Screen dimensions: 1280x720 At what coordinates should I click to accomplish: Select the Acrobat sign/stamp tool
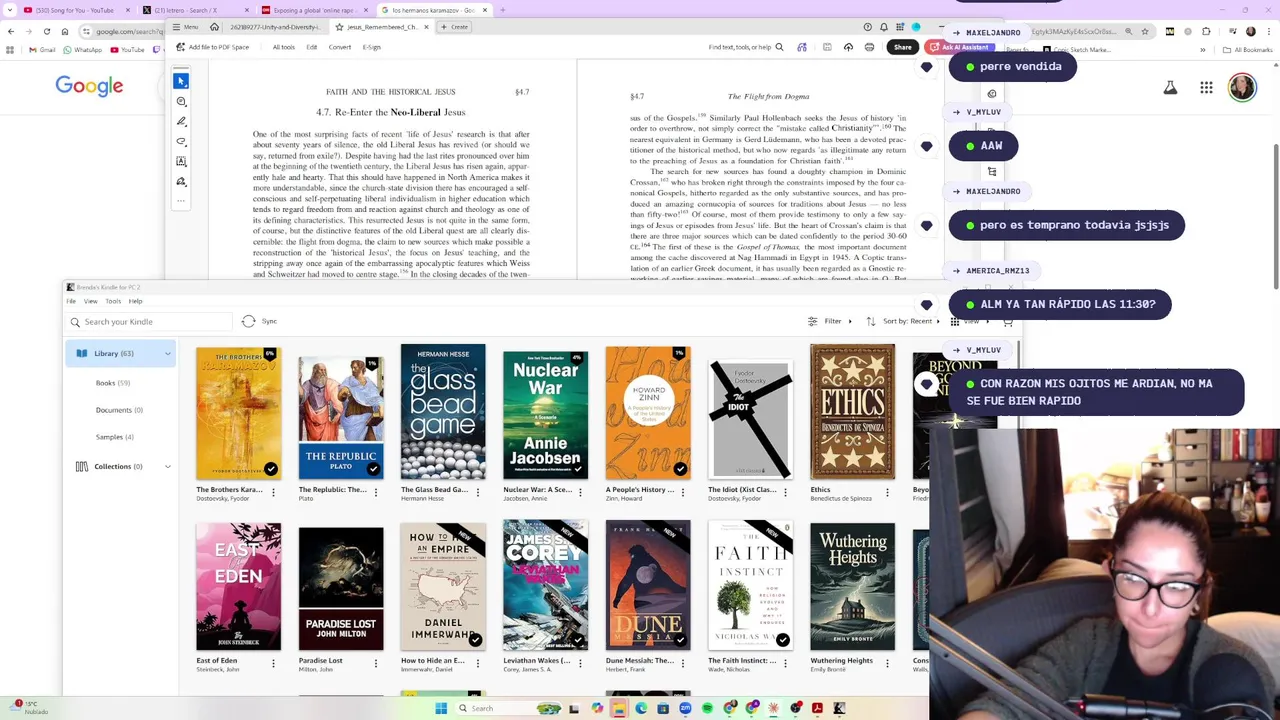[x=181, y=181]
